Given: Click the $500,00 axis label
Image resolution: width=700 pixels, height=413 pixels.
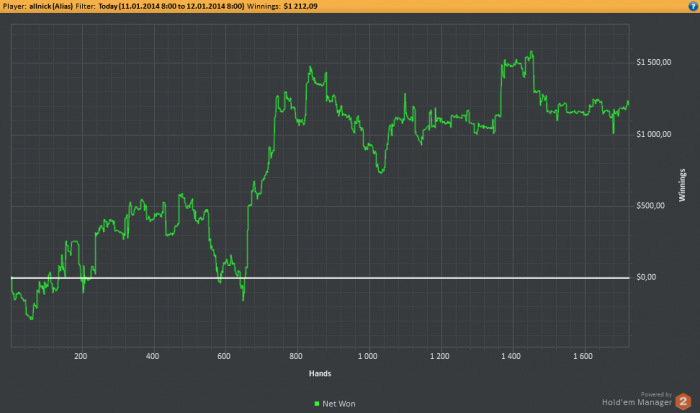Looking at the screenshot, I should [x=650, y=206].
